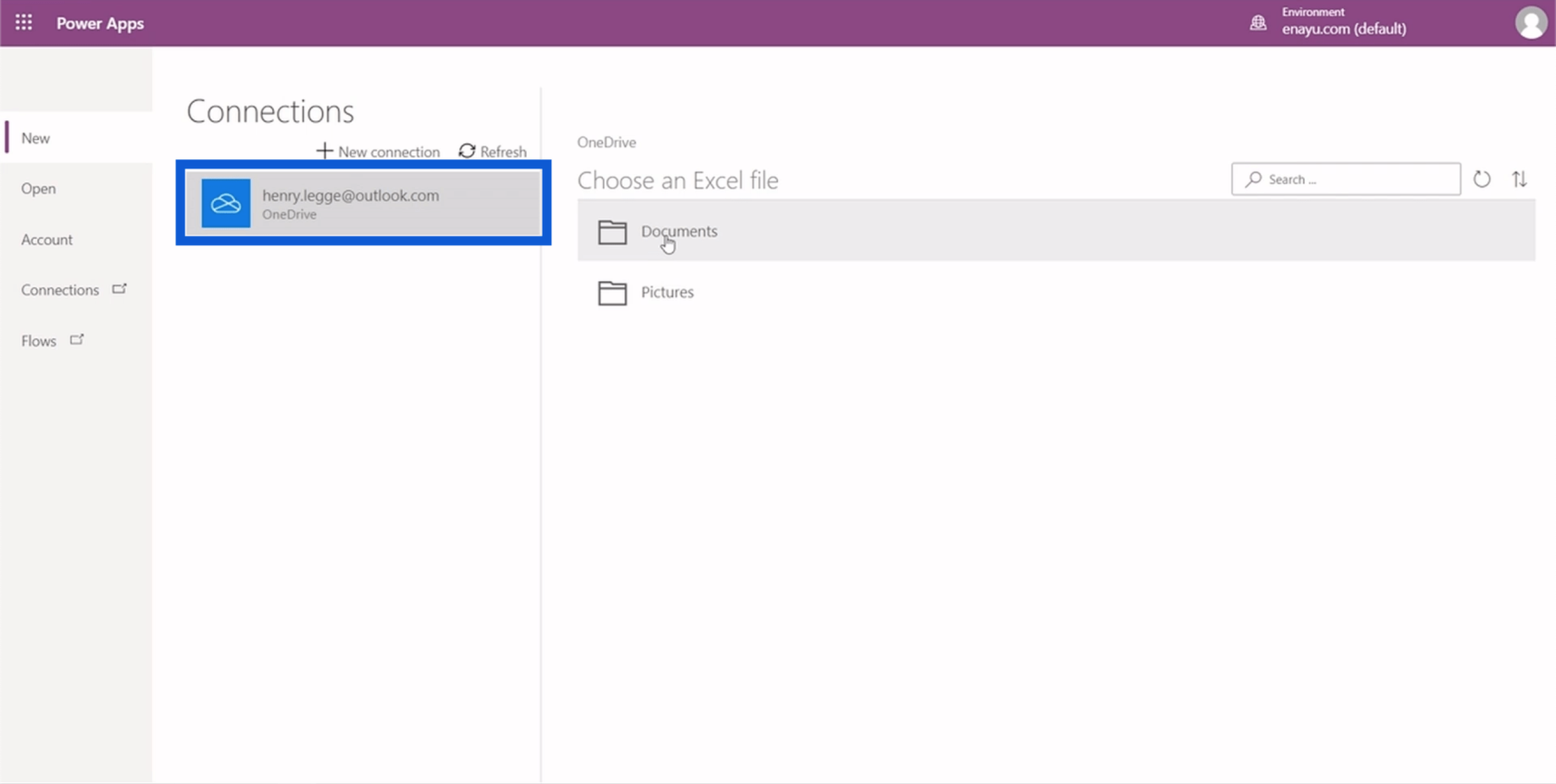This screenshot has width=1556, height=784.
Task: Click the OneDrive breadcrumb label
Action: click(x=607, y=142)
